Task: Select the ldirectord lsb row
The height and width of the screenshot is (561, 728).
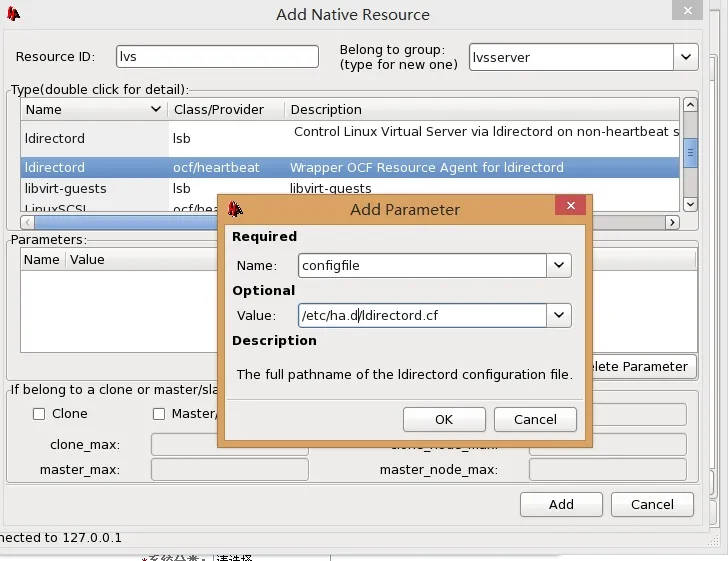Action: [350, 138]
